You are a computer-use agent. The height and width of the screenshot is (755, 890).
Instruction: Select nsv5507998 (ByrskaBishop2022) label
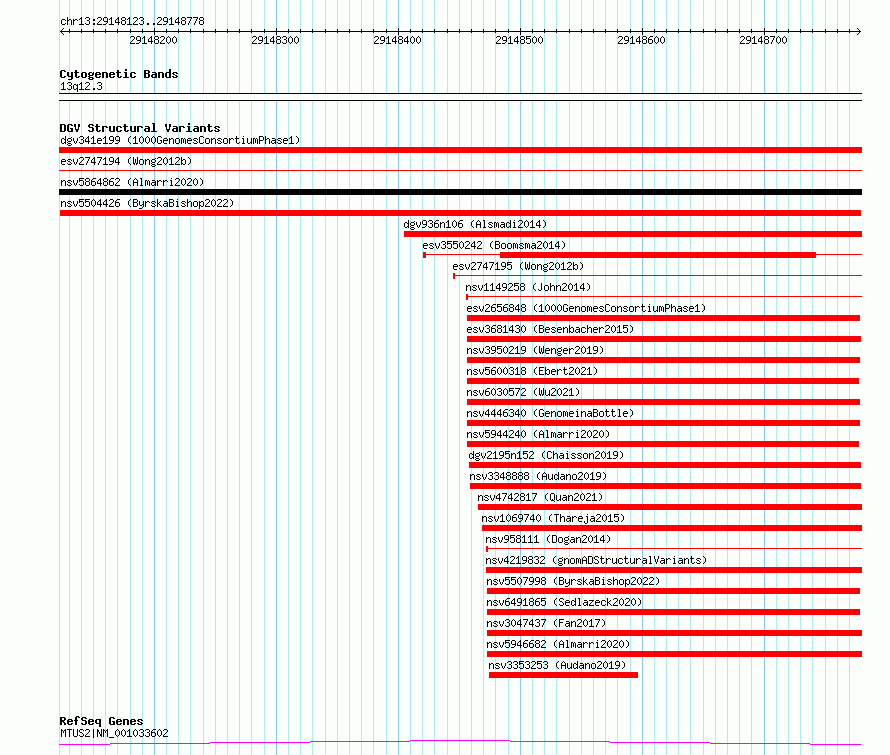pos(573,581)
